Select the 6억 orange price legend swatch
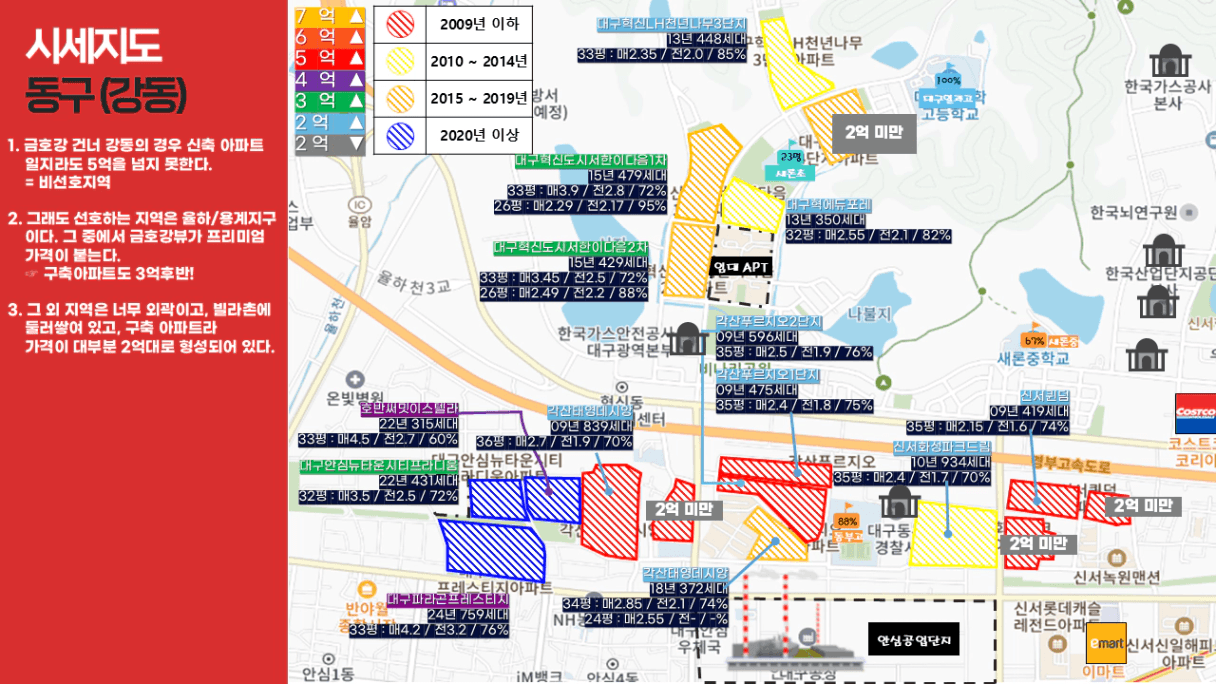 tap(331, 37)
